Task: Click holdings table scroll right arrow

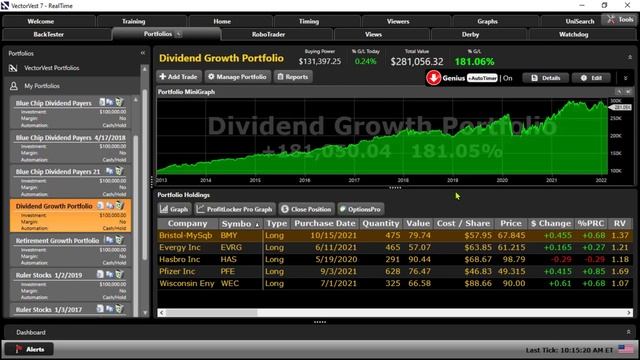Action: 629,313
